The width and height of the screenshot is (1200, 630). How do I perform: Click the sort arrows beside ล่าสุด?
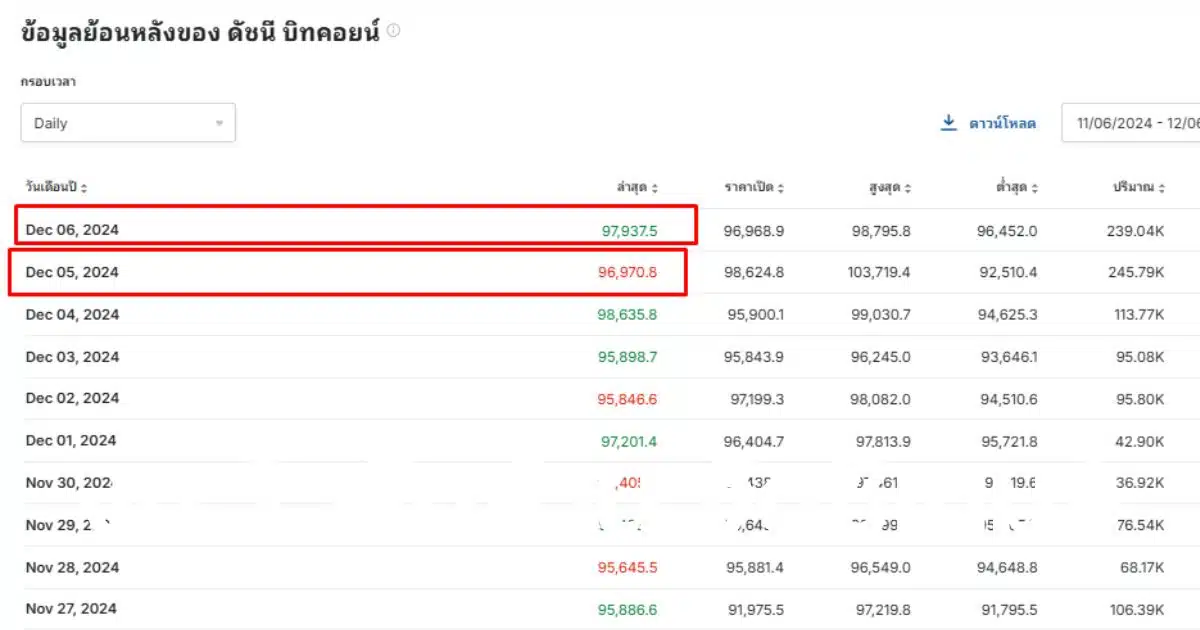point(655,188)
